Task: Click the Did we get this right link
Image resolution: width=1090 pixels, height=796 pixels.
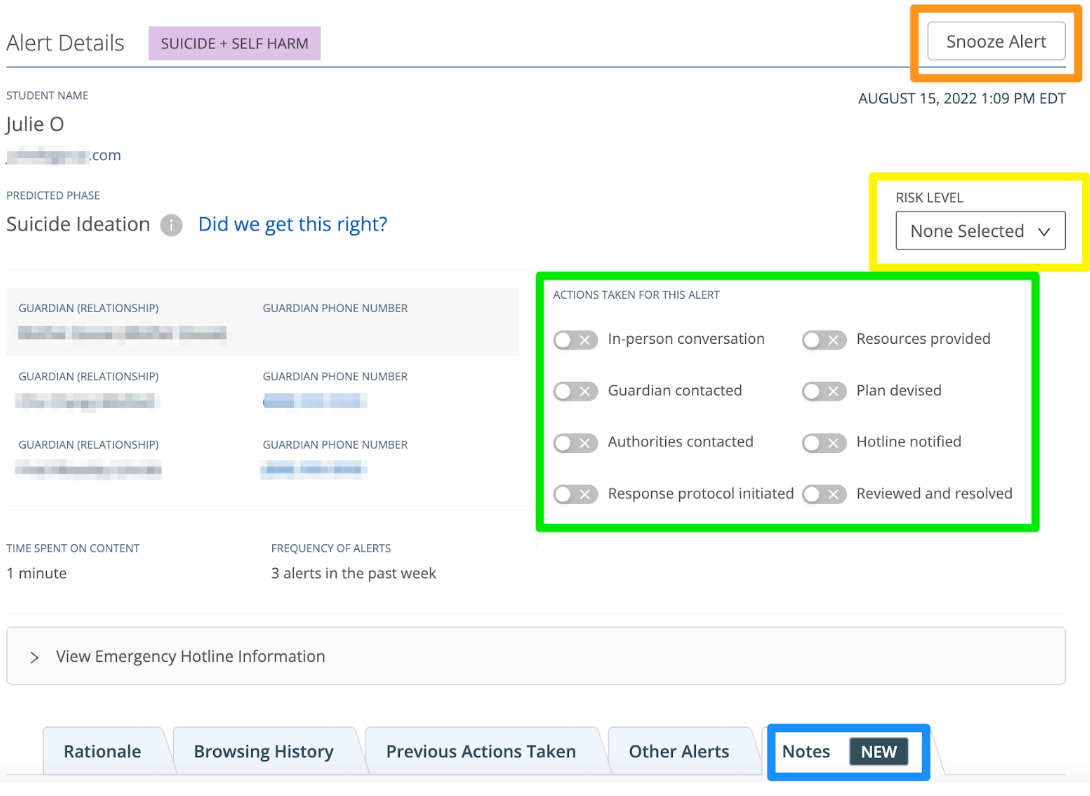Action: click(x=292, y=225)
